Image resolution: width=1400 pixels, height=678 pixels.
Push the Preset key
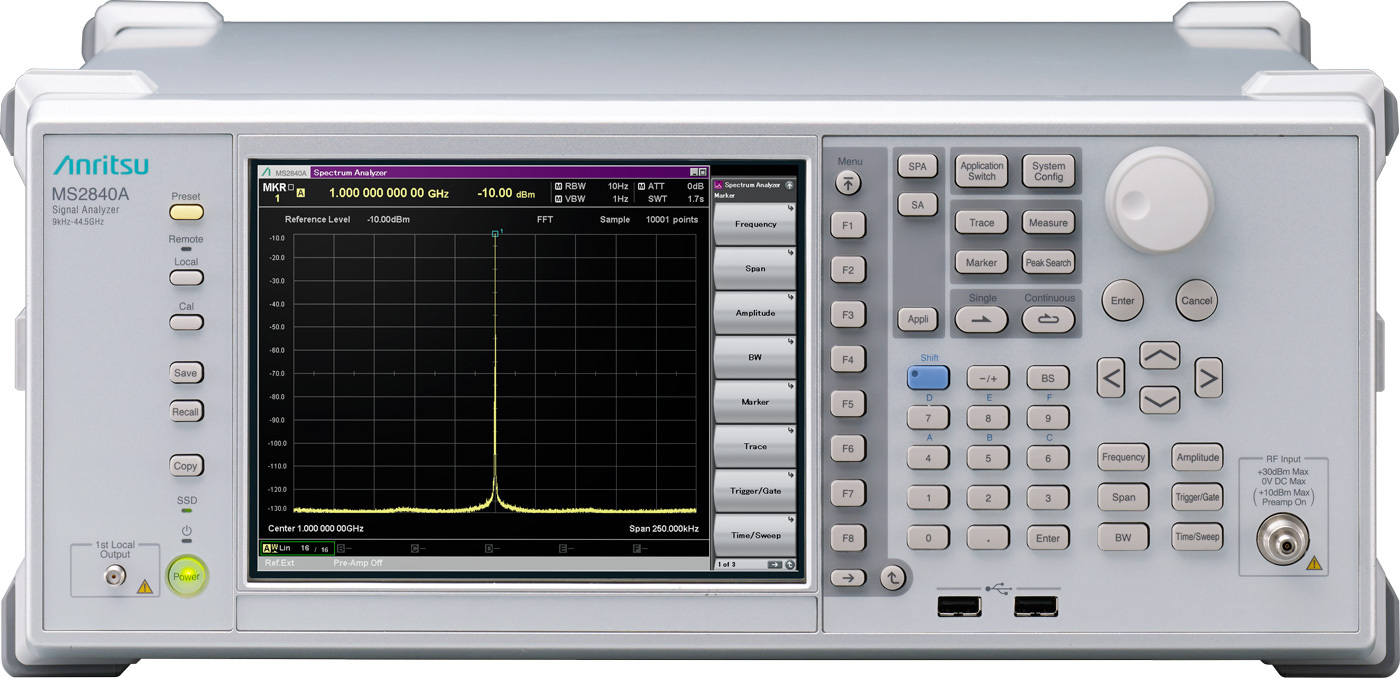pos(186,212)
